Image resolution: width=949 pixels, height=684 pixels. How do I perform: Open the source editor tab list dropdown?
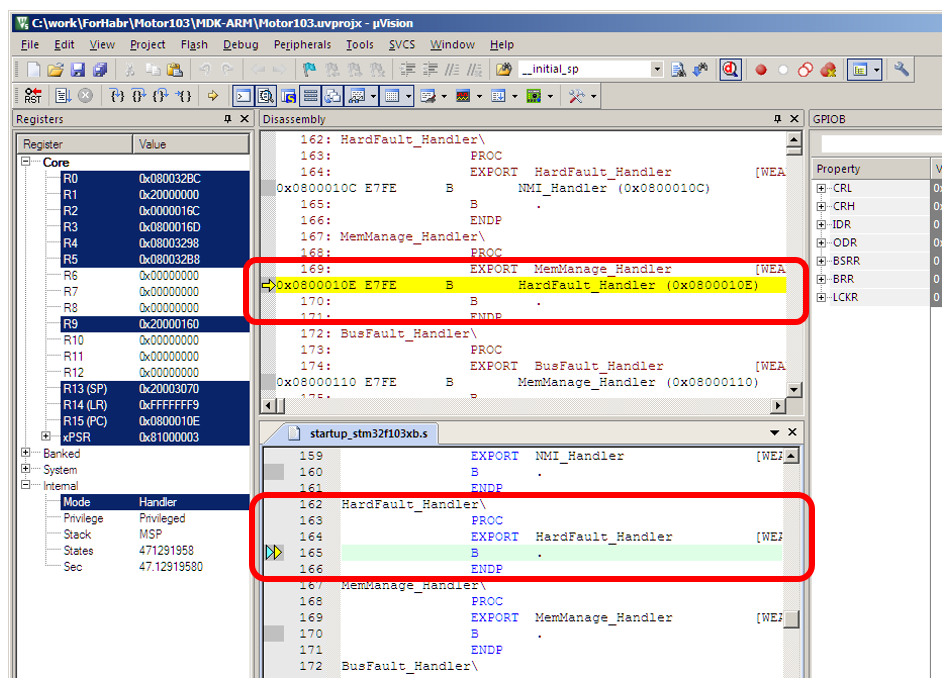pos(774,433)
